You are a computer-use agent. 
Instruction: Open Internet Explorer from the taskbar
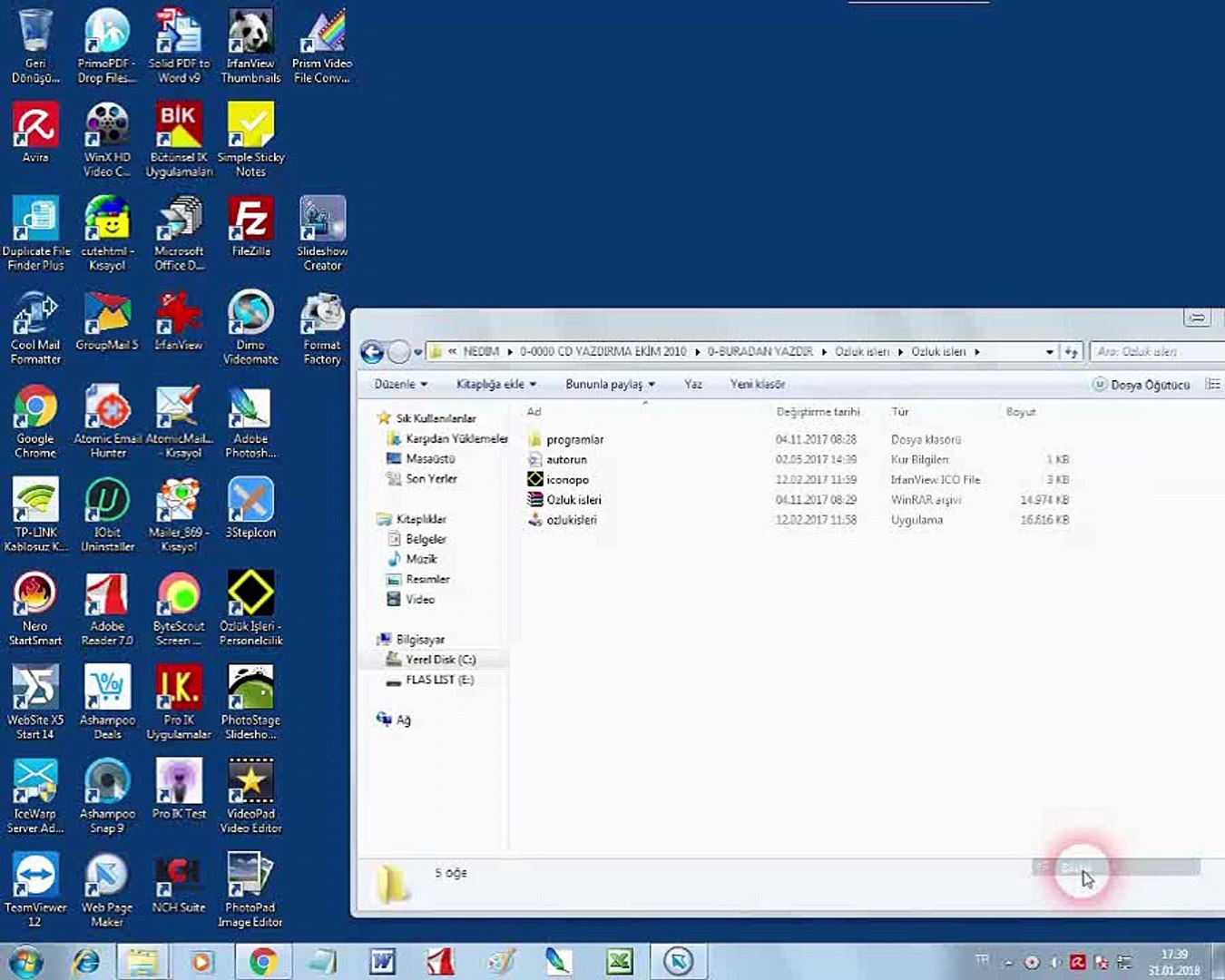(x=86, y=961)
